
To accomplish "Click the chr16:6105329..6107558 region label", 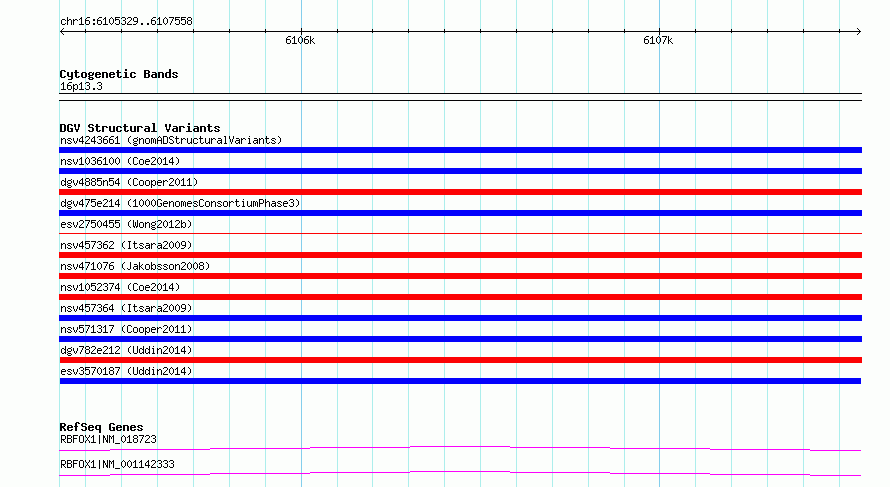I will (x=126, y=21).
